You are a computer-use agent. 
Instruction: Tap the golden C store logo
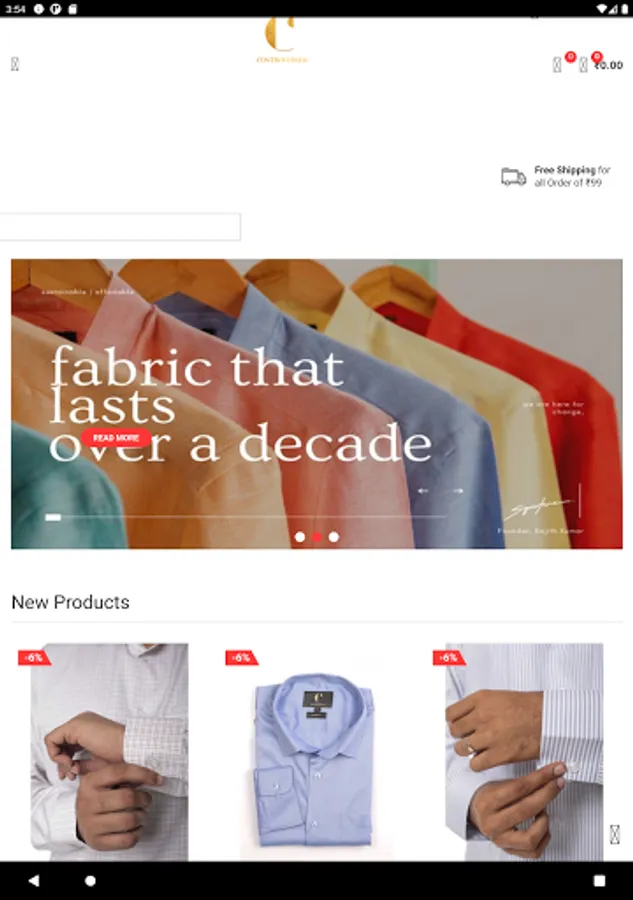[282, 40]
